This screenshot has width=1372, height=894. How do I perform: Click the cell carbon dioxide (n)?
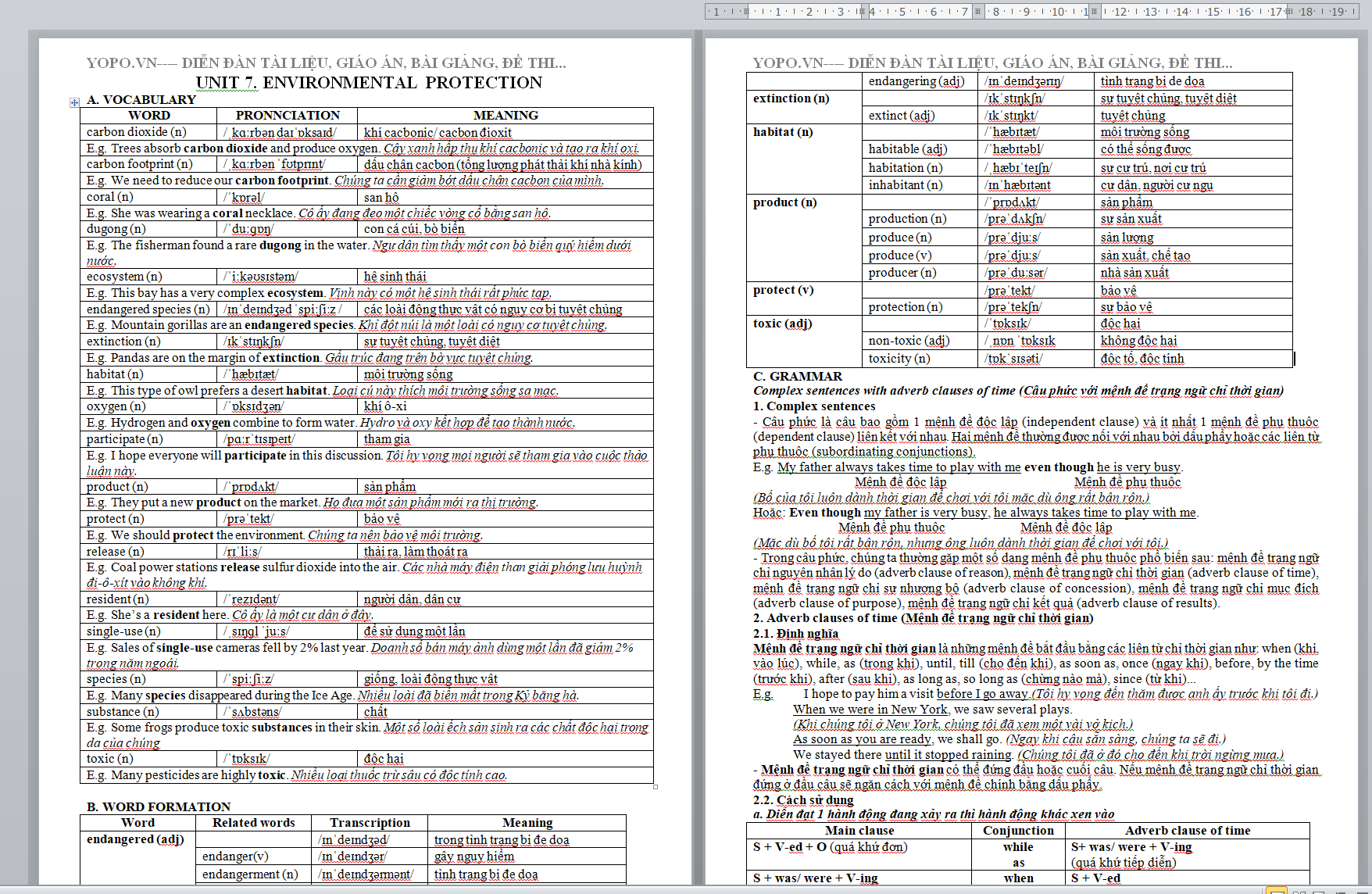click(x=148, y=132)
